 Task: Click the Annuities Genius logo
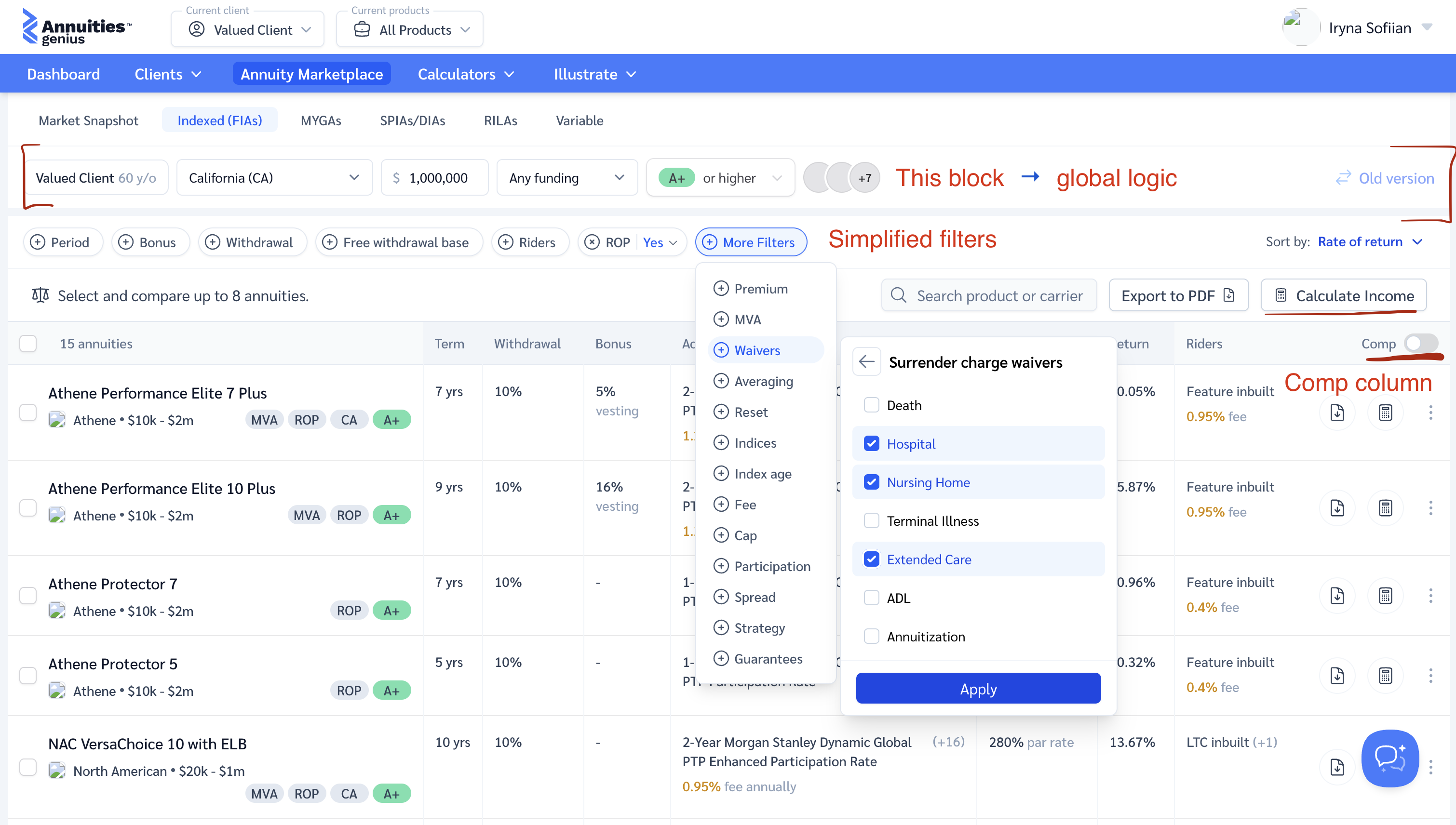[x=77, y=27]
